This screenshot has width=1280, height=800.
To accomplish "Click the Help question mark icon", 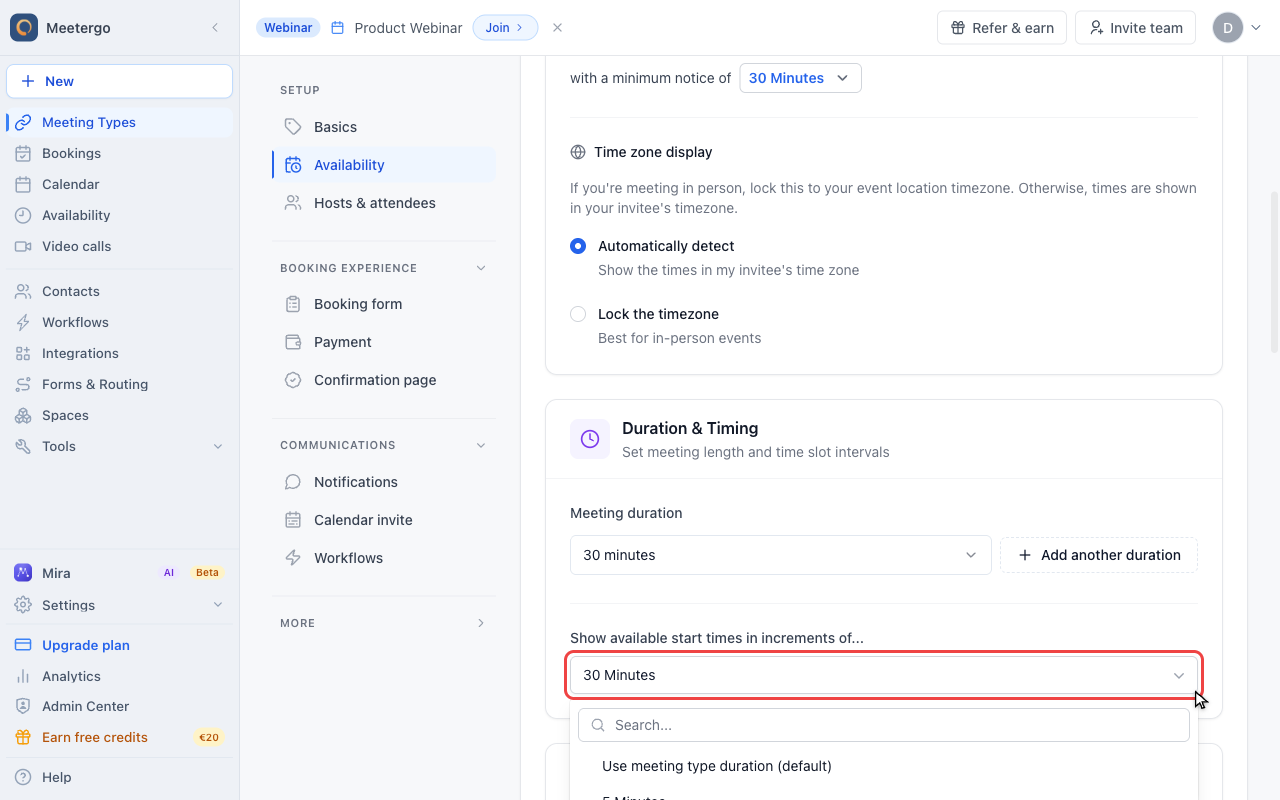I will [23, 777].
